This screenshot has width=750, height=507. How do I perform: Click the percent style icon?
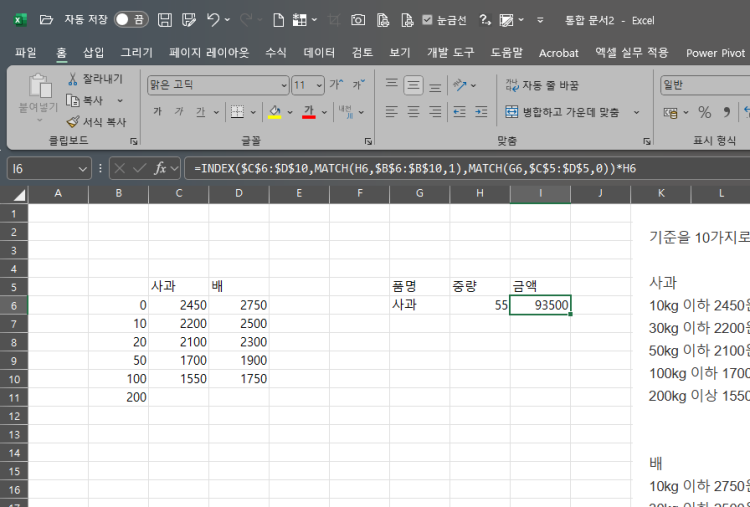click(x=704, y=112)
